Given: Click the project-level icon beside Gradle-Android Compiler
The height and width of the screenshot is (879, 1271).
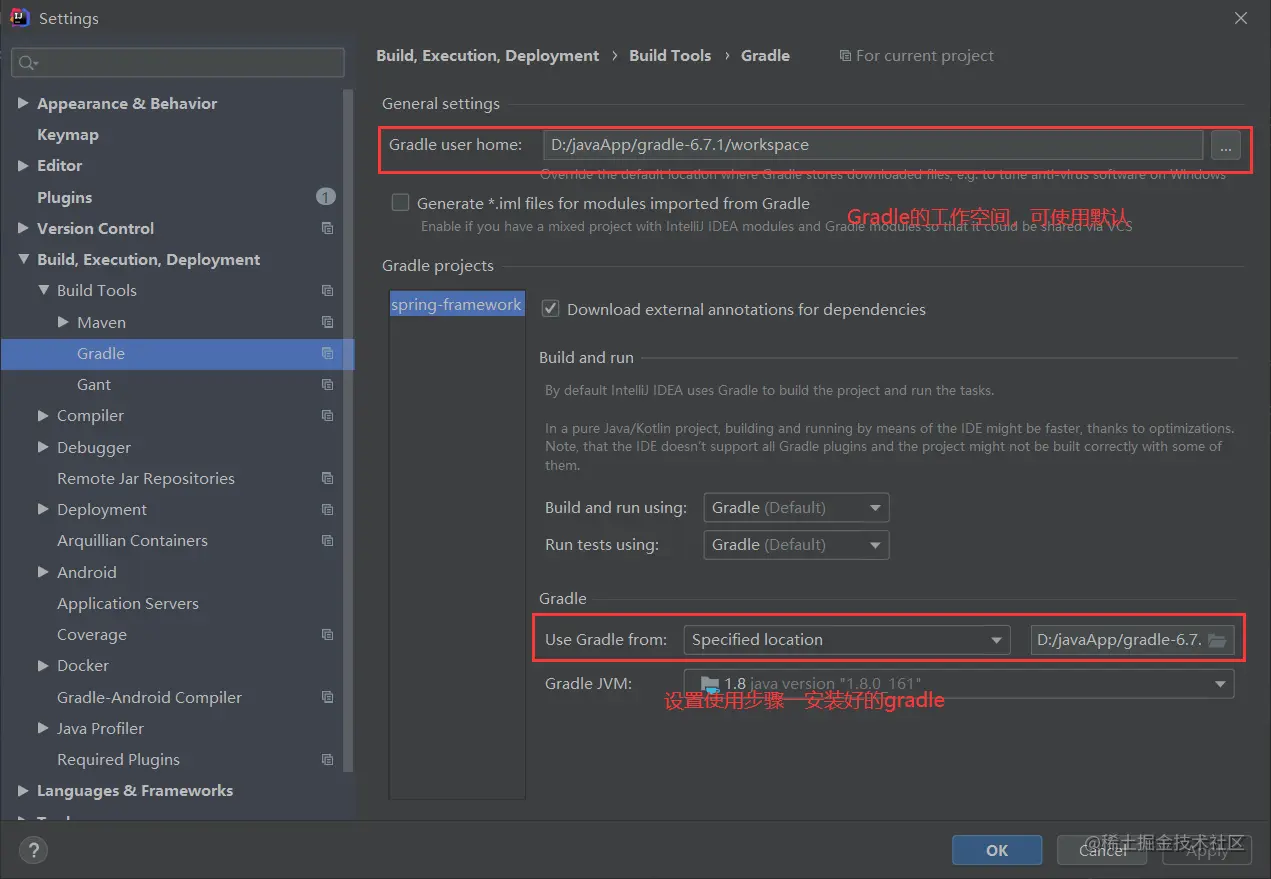Looking at the screenshot, I should coord(327,697).
